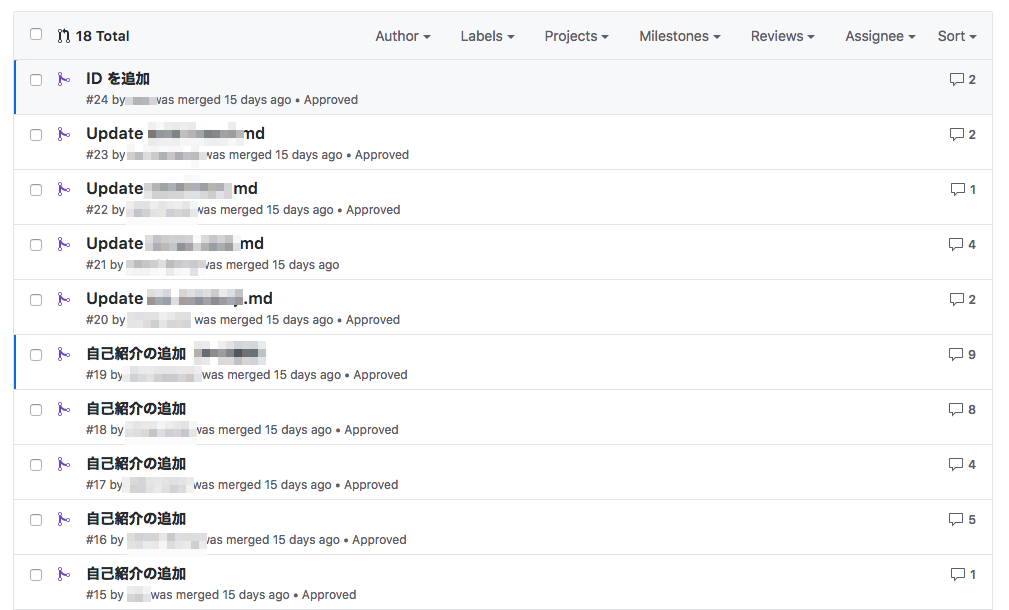
Task: Click the merged icon for pull request #15
Action: point(63,574)
